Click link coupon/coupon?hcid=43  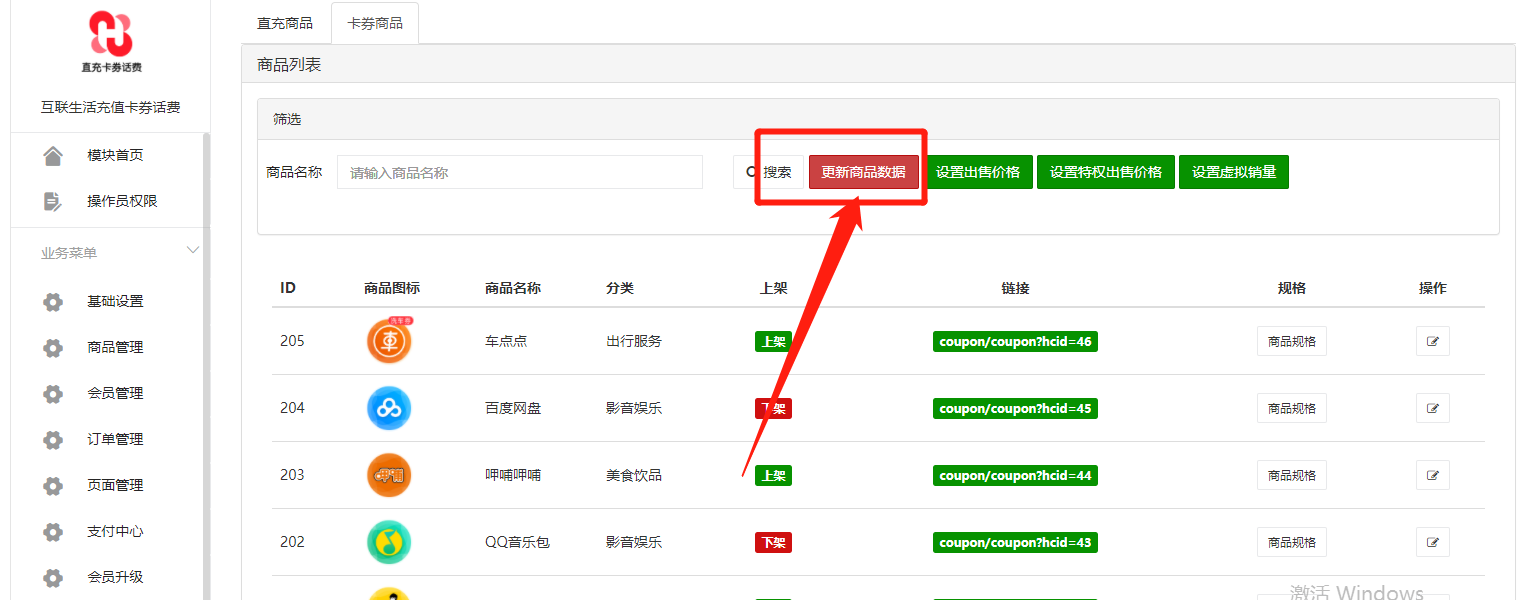(1015, 542)
